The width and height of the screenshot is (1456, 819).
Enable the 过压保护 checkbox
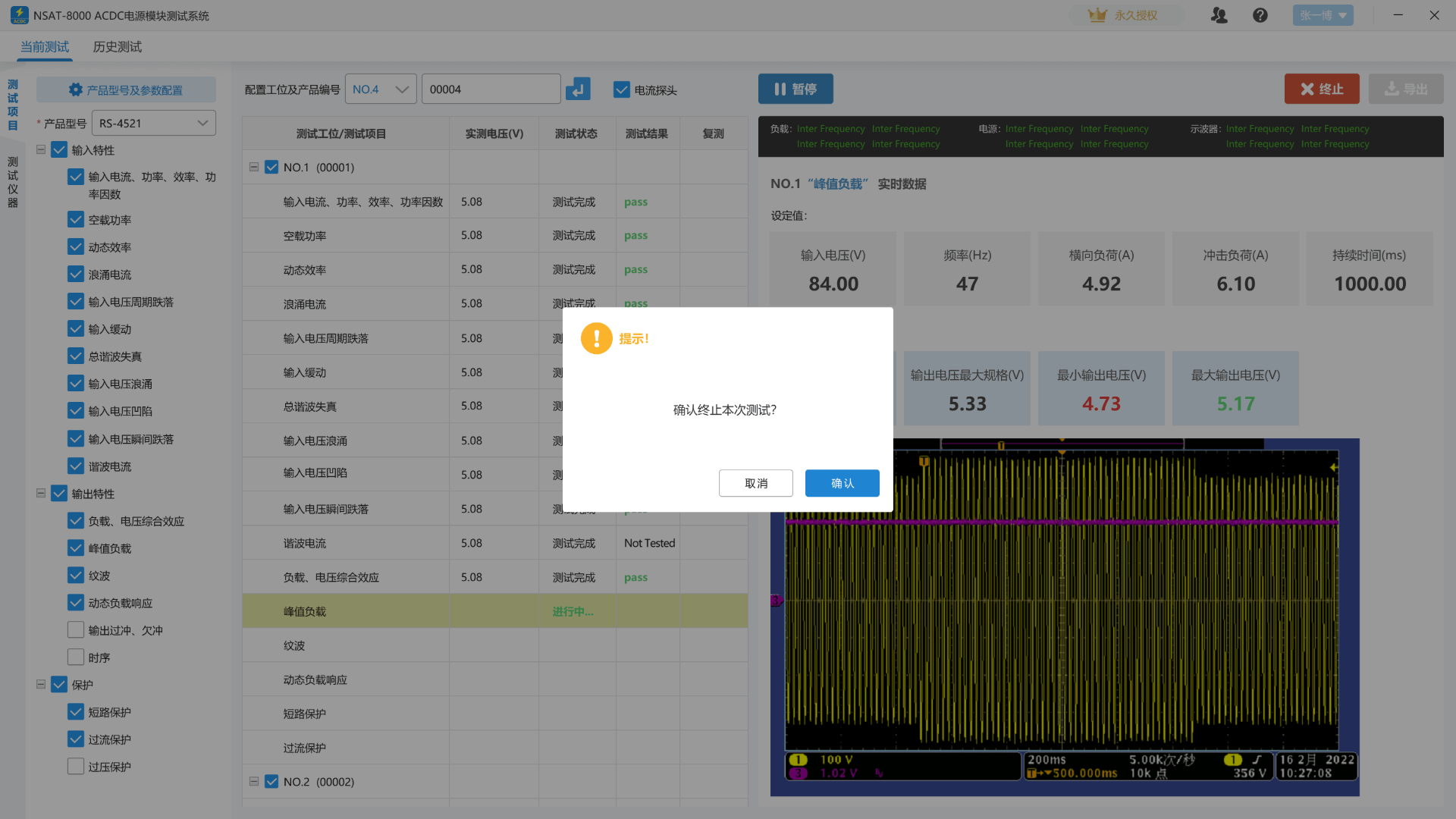[76, 766]
